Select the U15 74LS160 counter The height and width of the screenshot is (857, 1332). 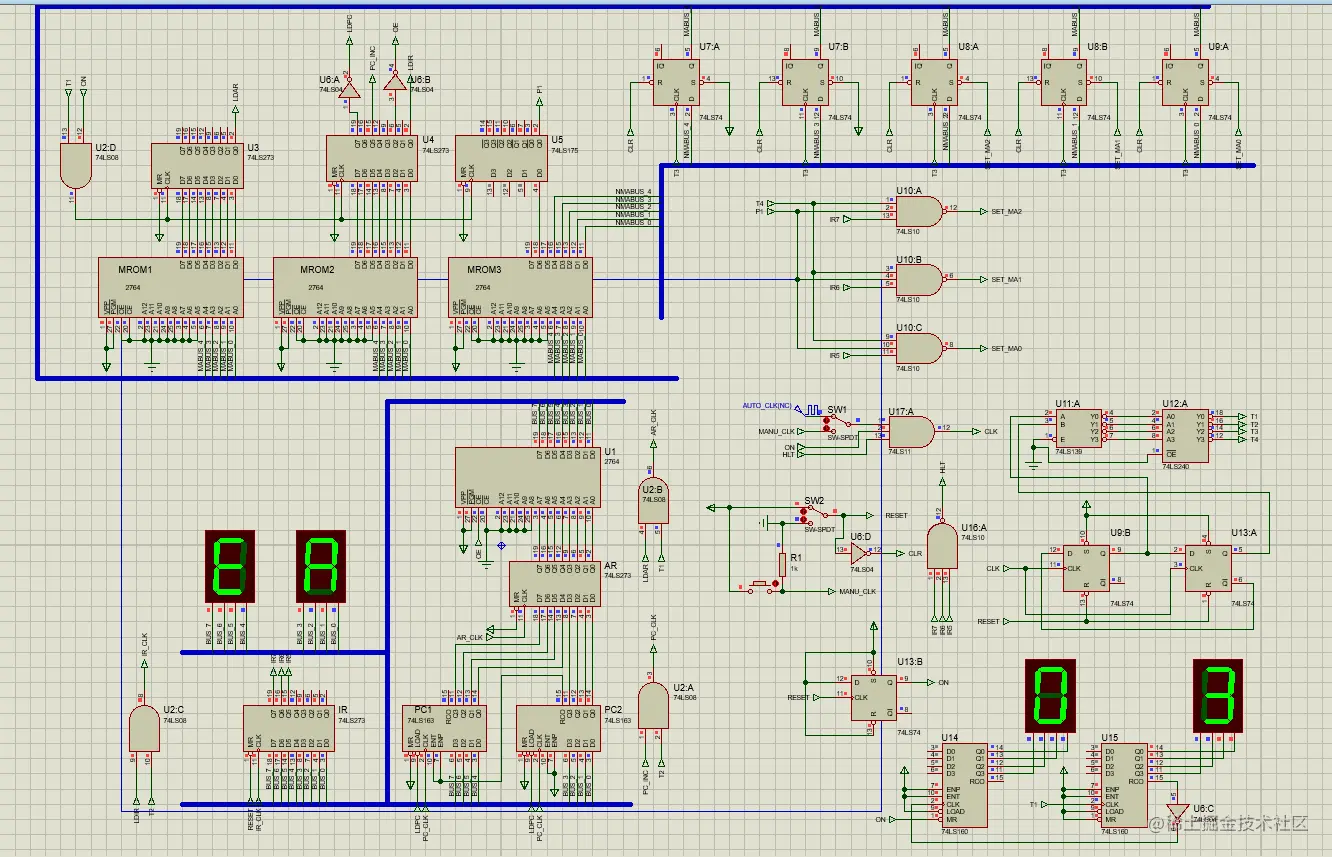(x=1123, y=785)
